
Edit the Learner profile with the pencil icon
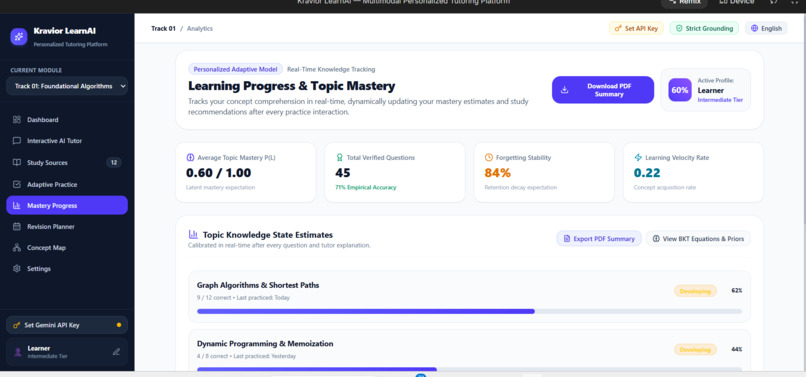(116, 352)
